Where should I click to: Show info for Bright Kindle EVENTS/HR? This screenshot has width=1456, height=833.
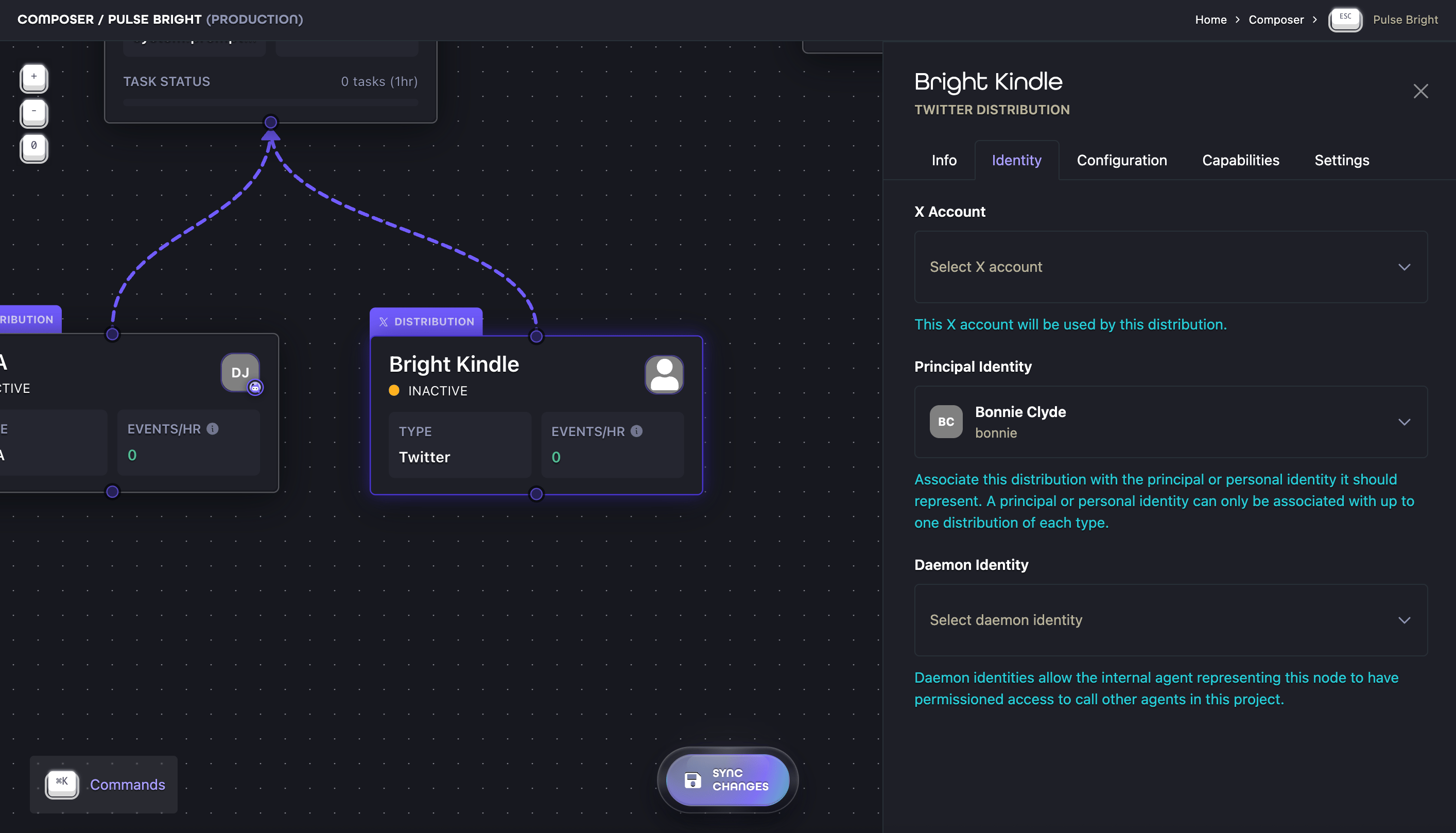click(637, 431)
